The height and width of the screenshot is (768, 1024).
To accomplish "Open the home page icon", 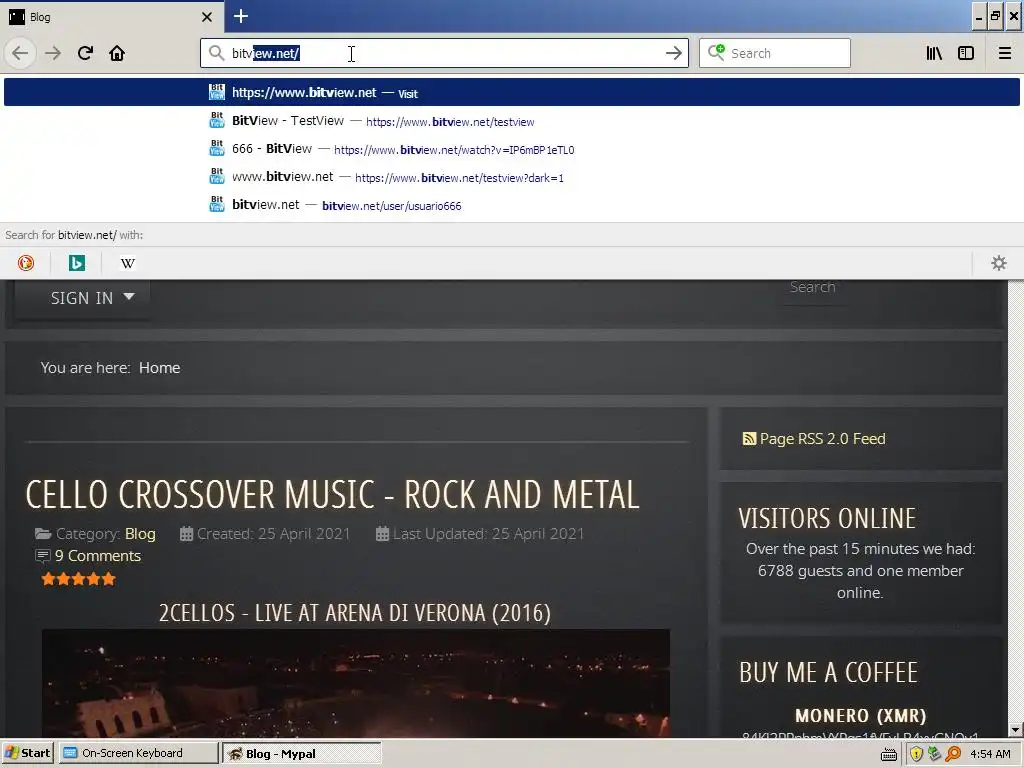I will pos(117,53).
